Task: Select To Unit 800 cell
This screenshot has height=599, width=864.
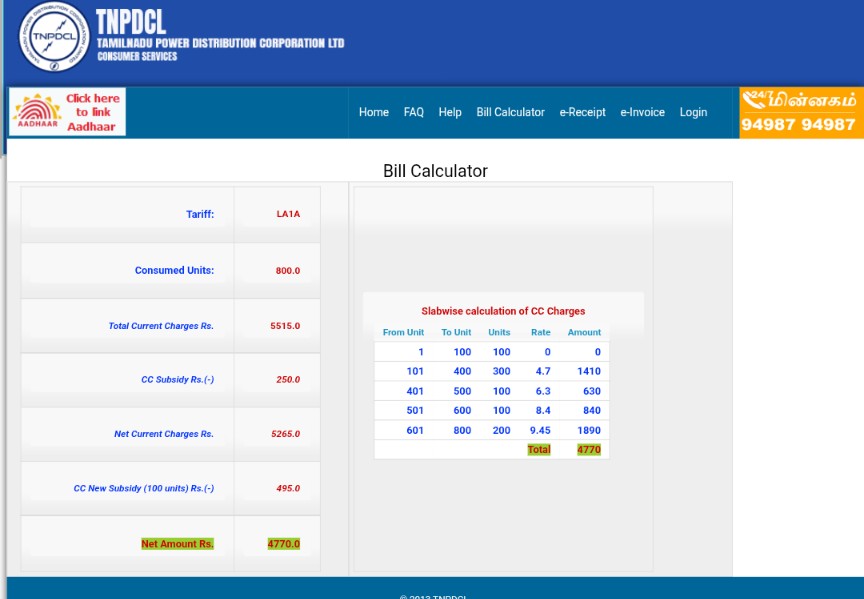Action: coord(462,430)
